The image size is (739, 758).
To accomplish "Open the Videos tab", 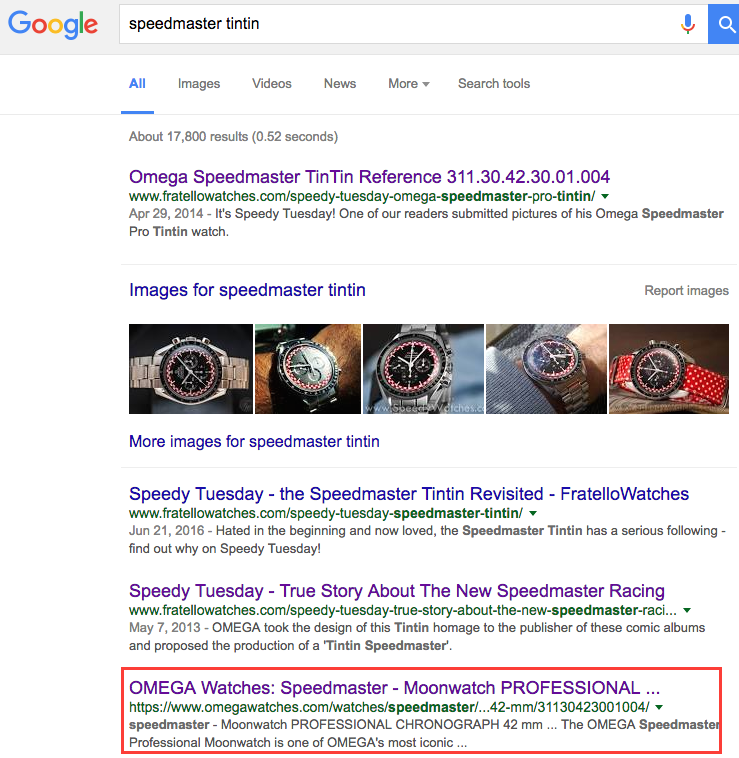I will [272, 84].
